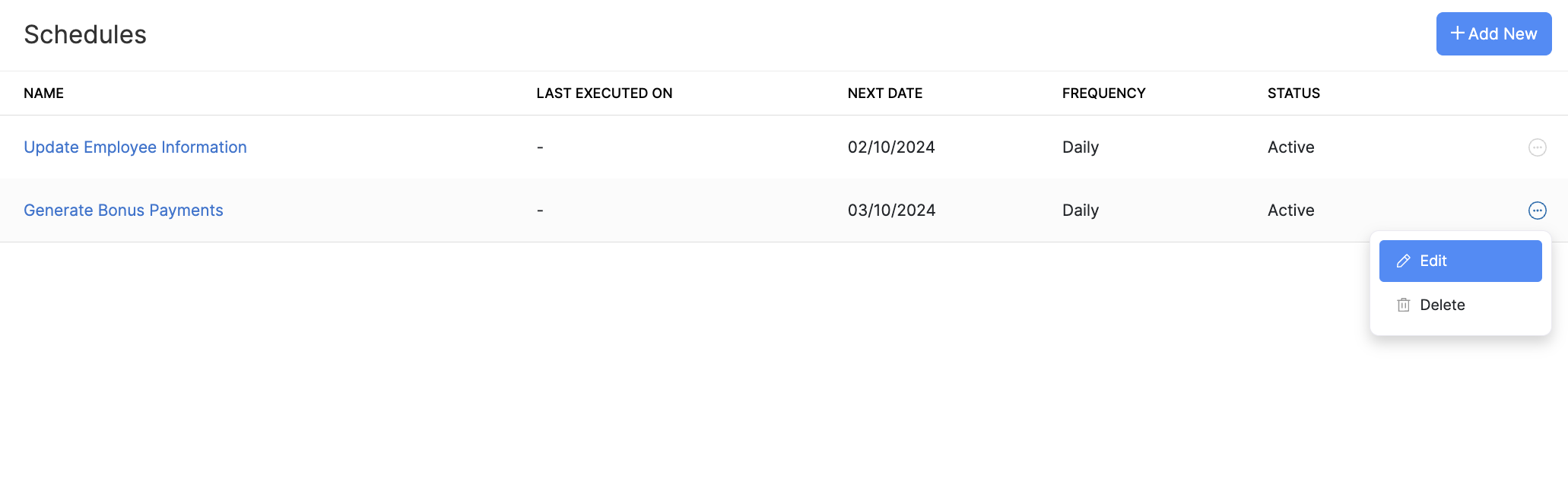Open more options for Update Employee Information

pyautogui.click(x=1537, y=147)
